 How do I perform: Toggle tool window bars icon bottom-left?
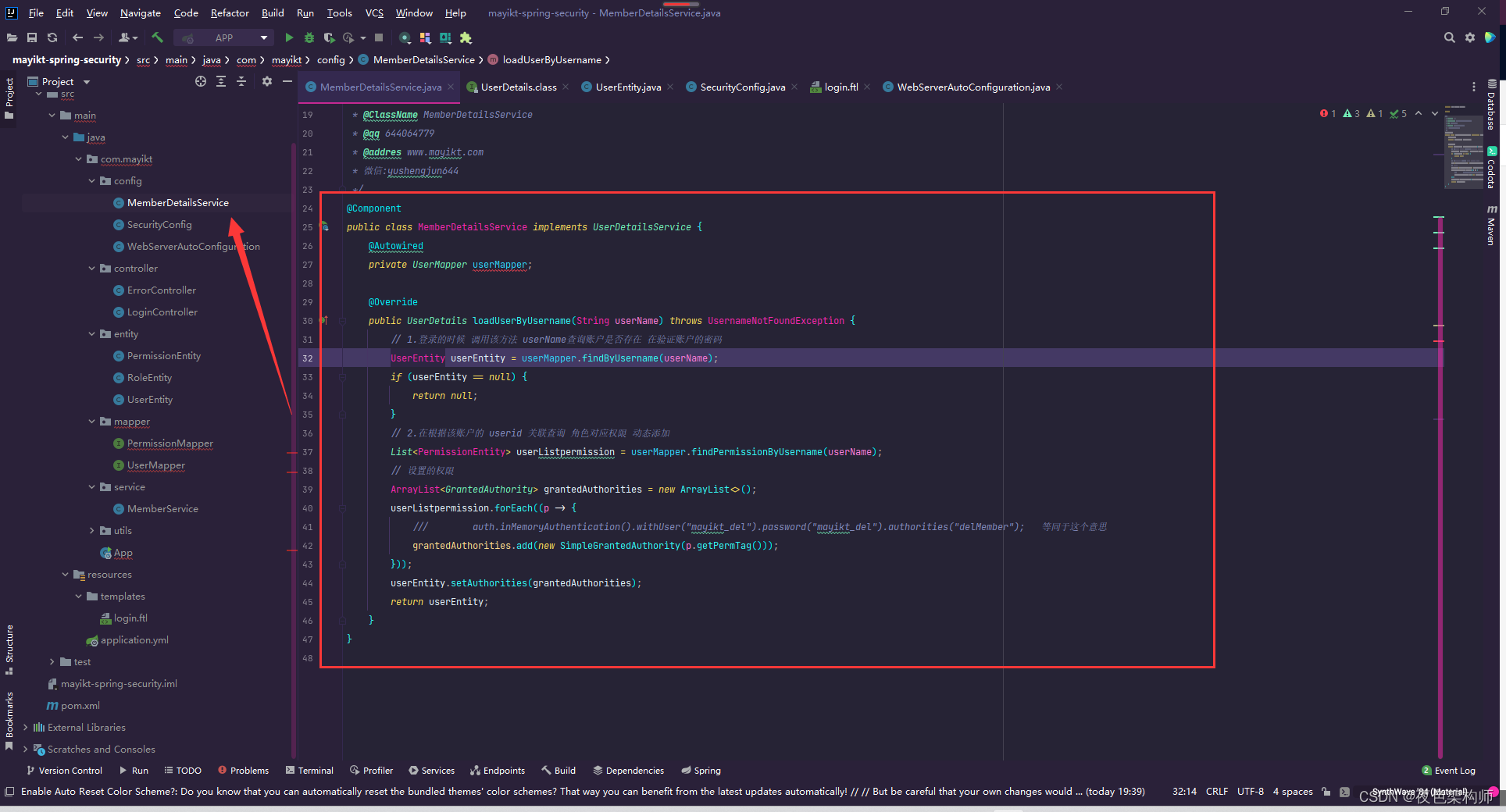coord(9,792)
